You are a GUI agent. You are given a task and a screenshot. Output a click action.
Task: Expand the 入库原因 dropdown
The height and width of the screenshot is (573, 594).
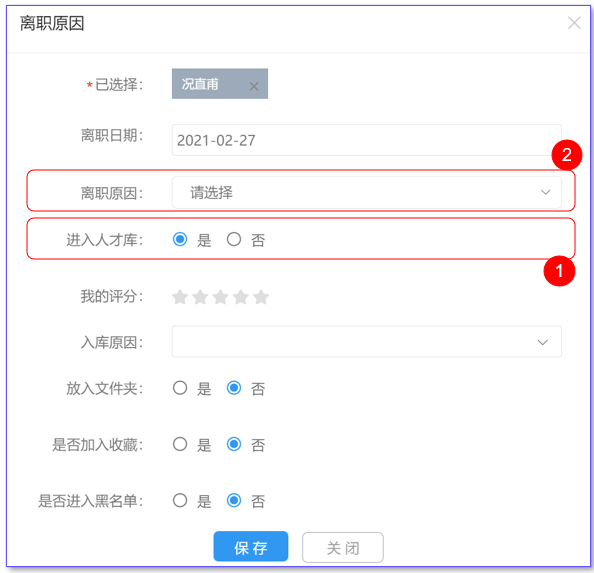point(367,341)
